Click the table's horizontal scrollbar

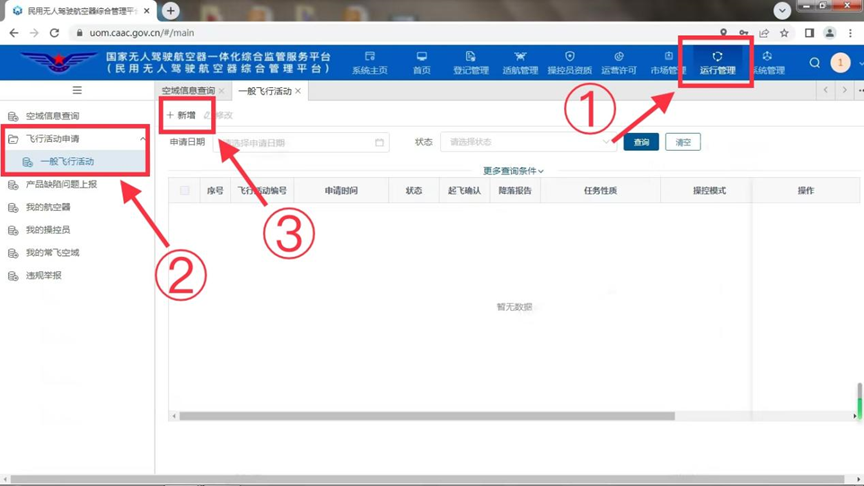pos(427,416)
